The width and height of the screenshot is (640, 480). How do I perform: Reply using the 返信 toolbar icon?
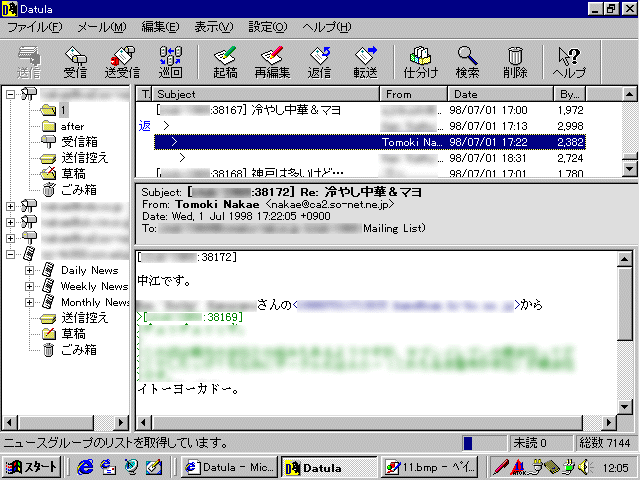pos(319,62)
